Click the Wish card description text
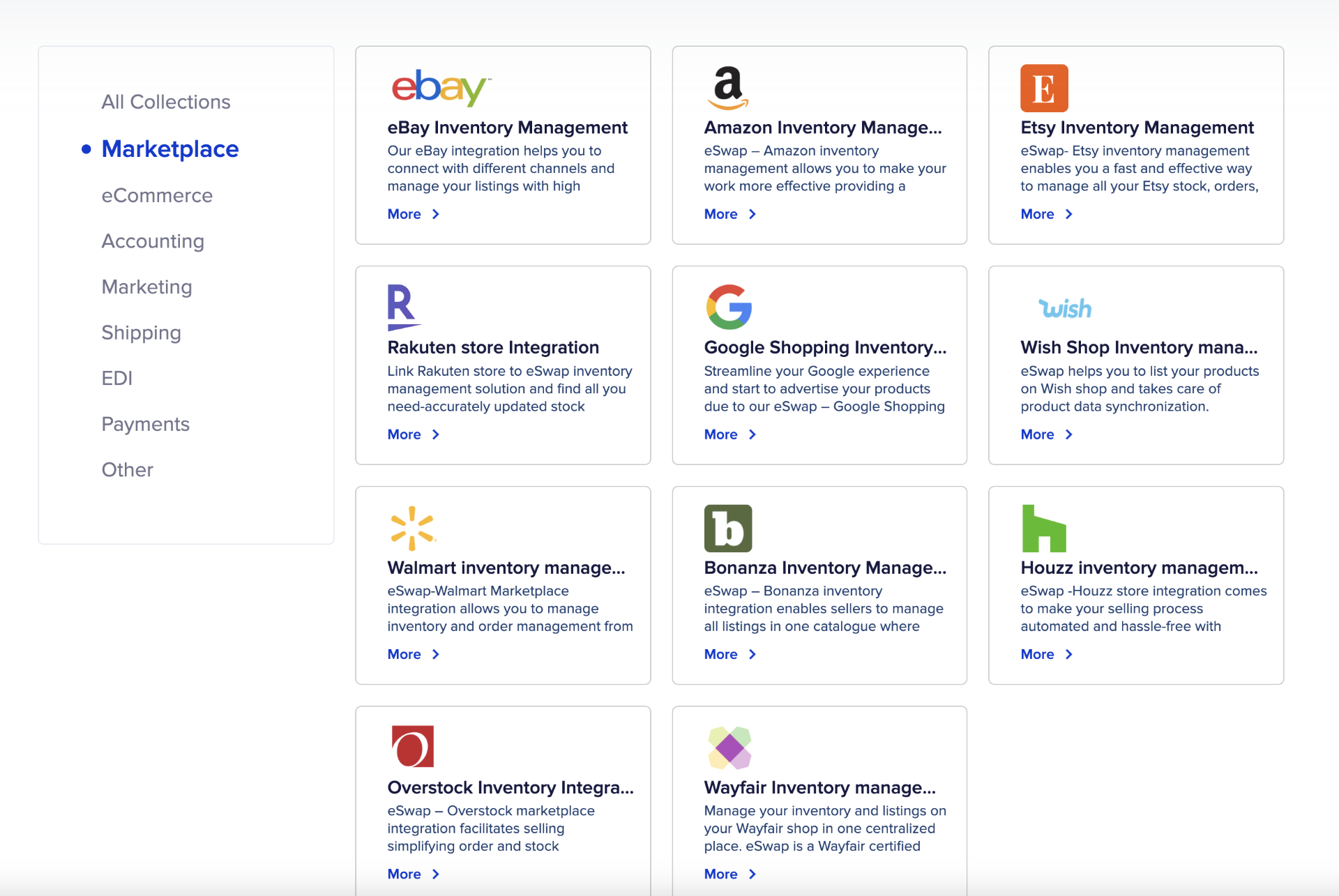This screenshot has width=1339, height=896. [x=1140, y=388]
